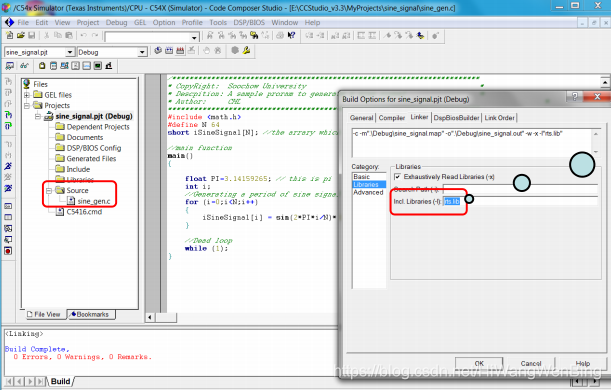Expand the GEL files tree node
611x390 pixels.
[26, 95]
